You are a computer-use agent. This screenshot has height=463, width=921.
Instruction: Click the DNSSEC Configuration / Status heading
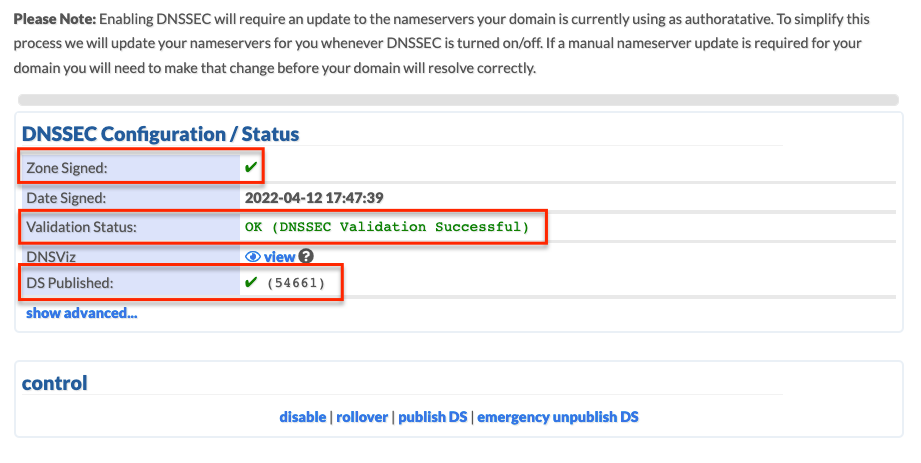[160, 134]
